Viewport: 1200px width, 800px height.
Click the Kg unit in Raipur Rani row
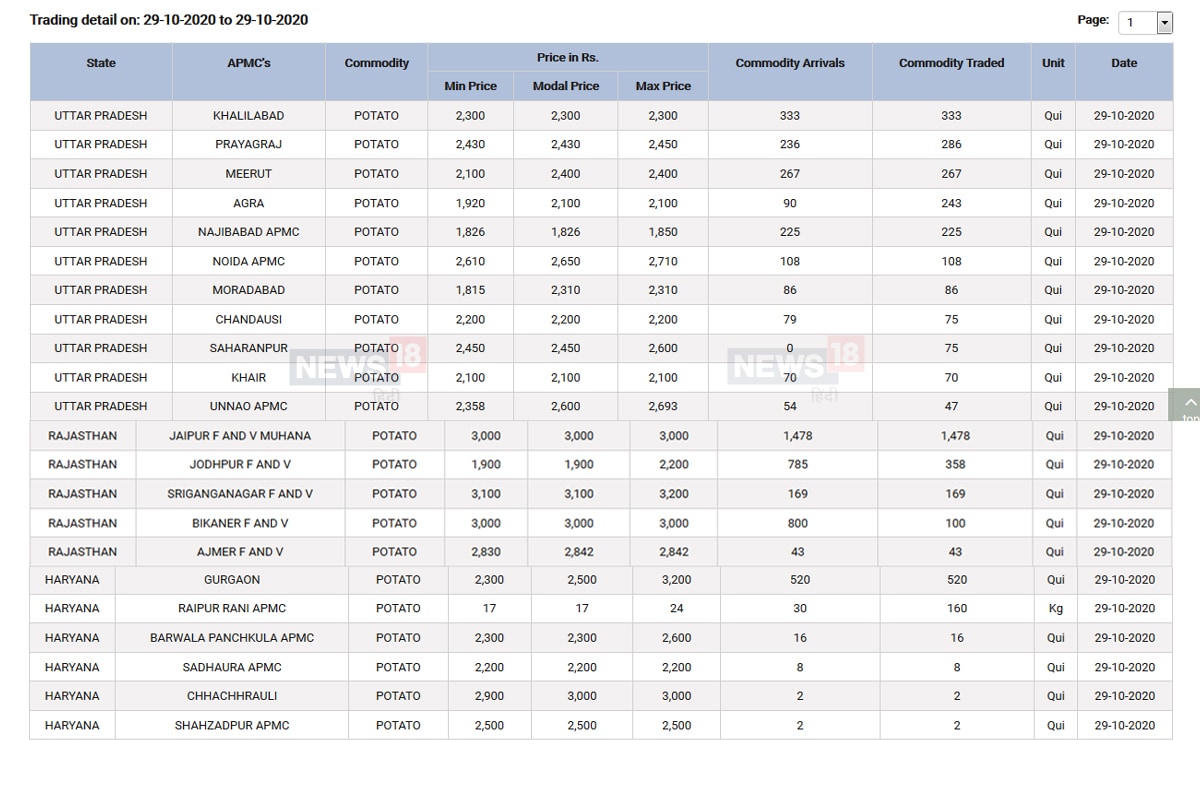pyautogui.click(x=1055, y=609)
